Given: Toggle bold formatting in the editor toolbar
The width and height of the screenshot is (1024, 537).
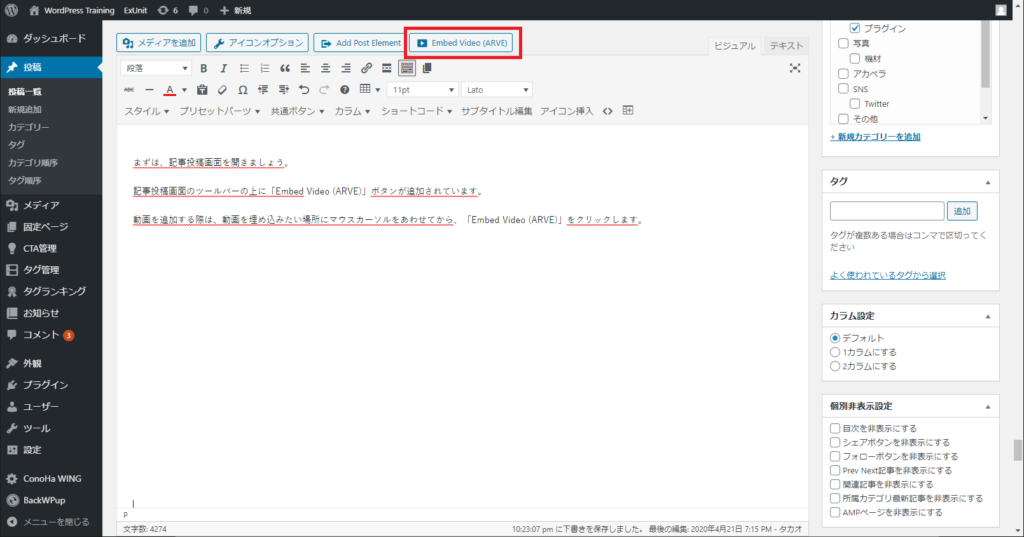Looking at the screenshot, I should (x=204, y=68).
